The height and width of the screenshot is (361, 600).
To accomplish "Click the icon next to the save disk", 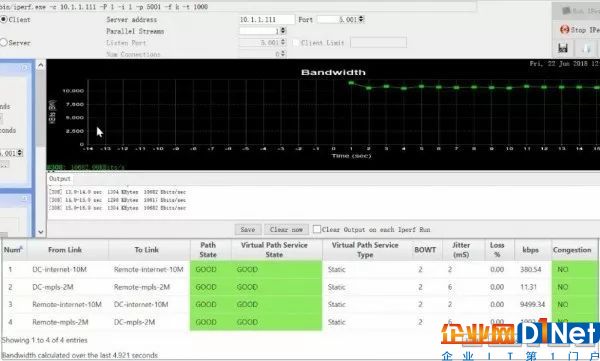I will click(586, 48).
